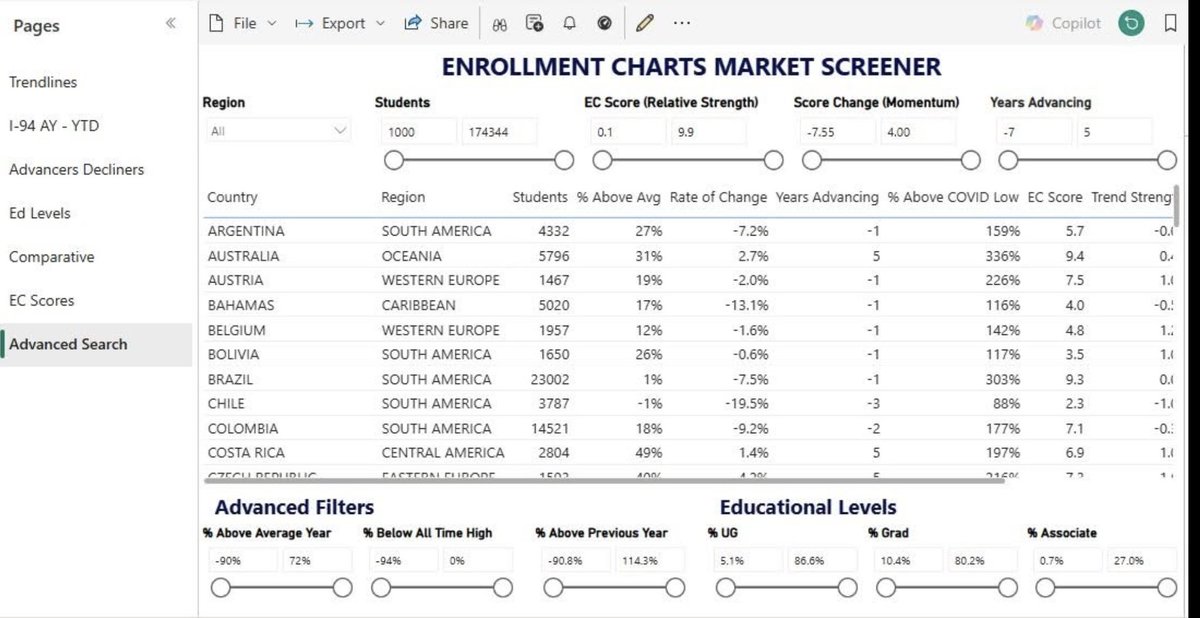Click the subscribe to report icon

pos(534,23)
